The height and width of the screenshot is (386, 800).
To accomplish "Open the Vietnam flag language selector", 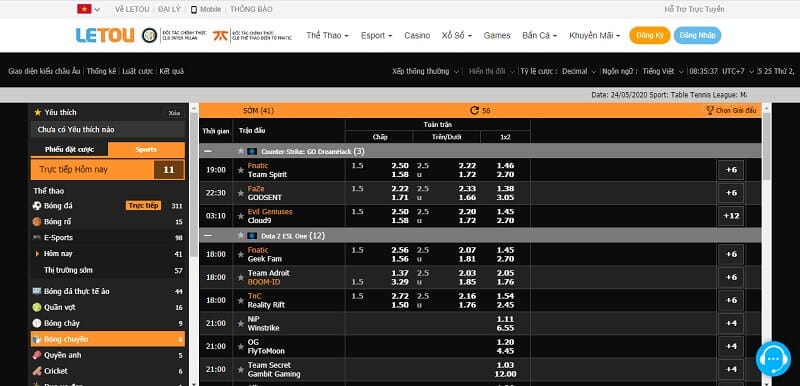I will 88,9.
